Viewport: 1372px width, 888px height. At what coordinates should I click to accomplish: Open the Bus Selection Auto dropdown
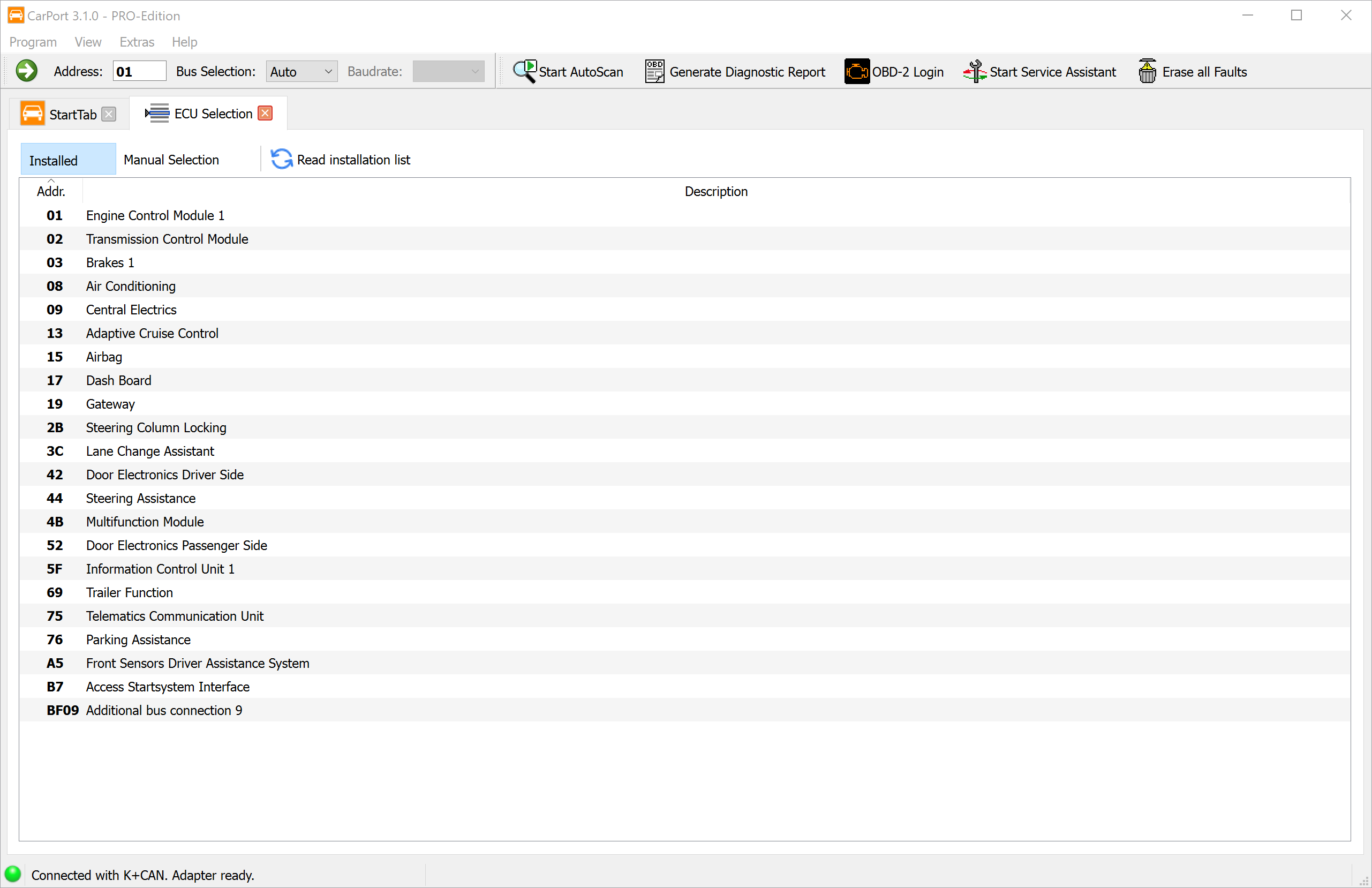point(301,72)
